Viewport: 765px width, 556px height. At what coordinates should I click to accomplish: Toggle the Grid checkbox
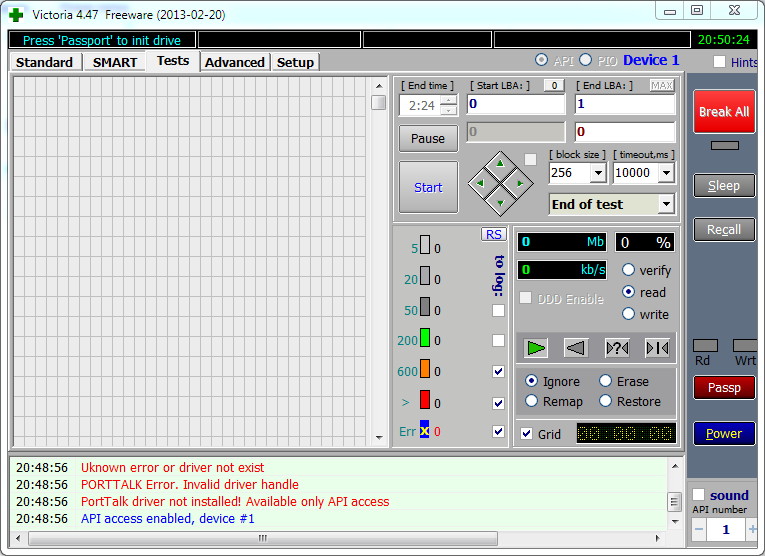(526, 434)
